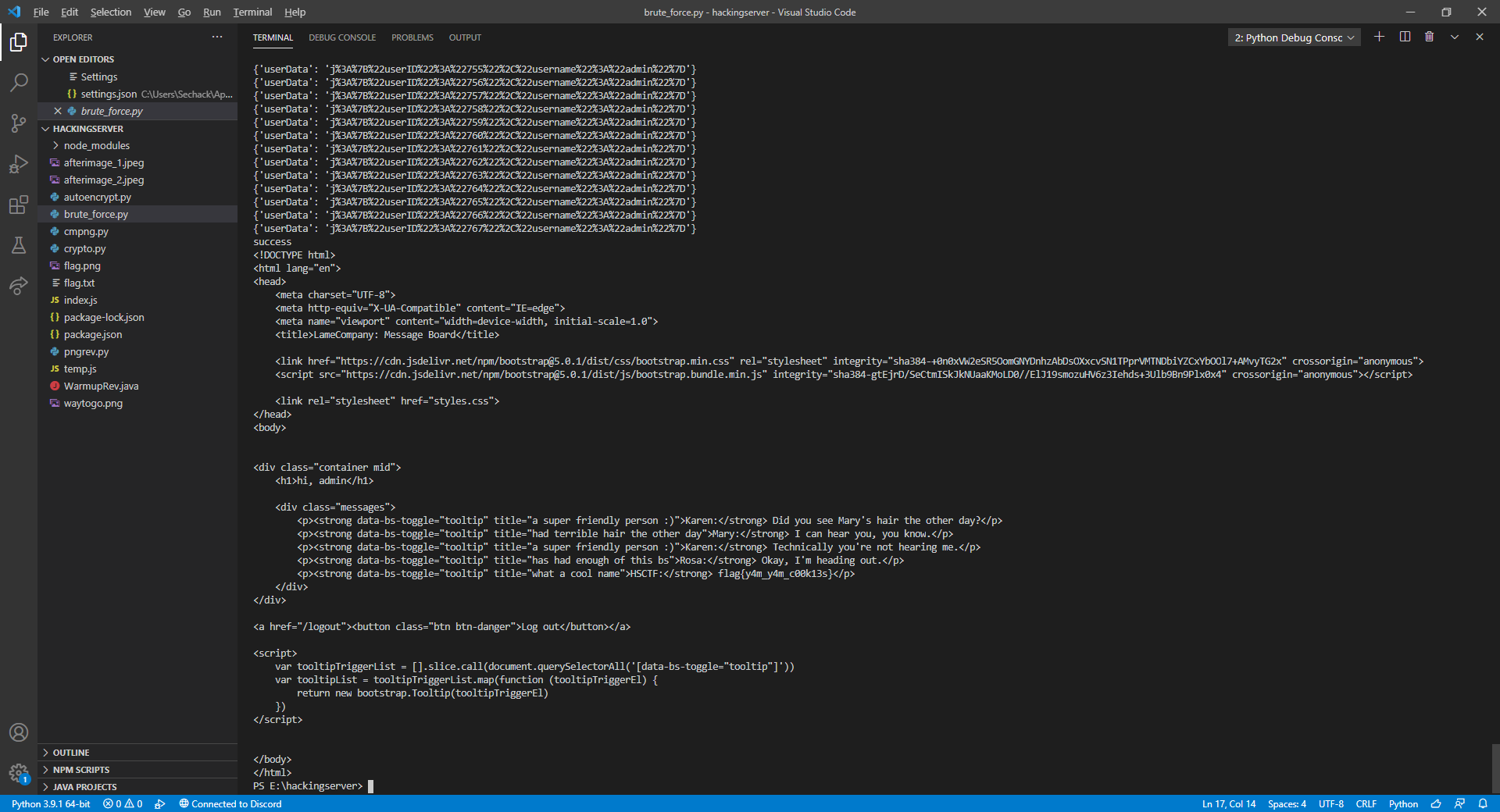Split the terminal panel
The height and width of the screenshot is (812, 1500).
click(1405, 37)
